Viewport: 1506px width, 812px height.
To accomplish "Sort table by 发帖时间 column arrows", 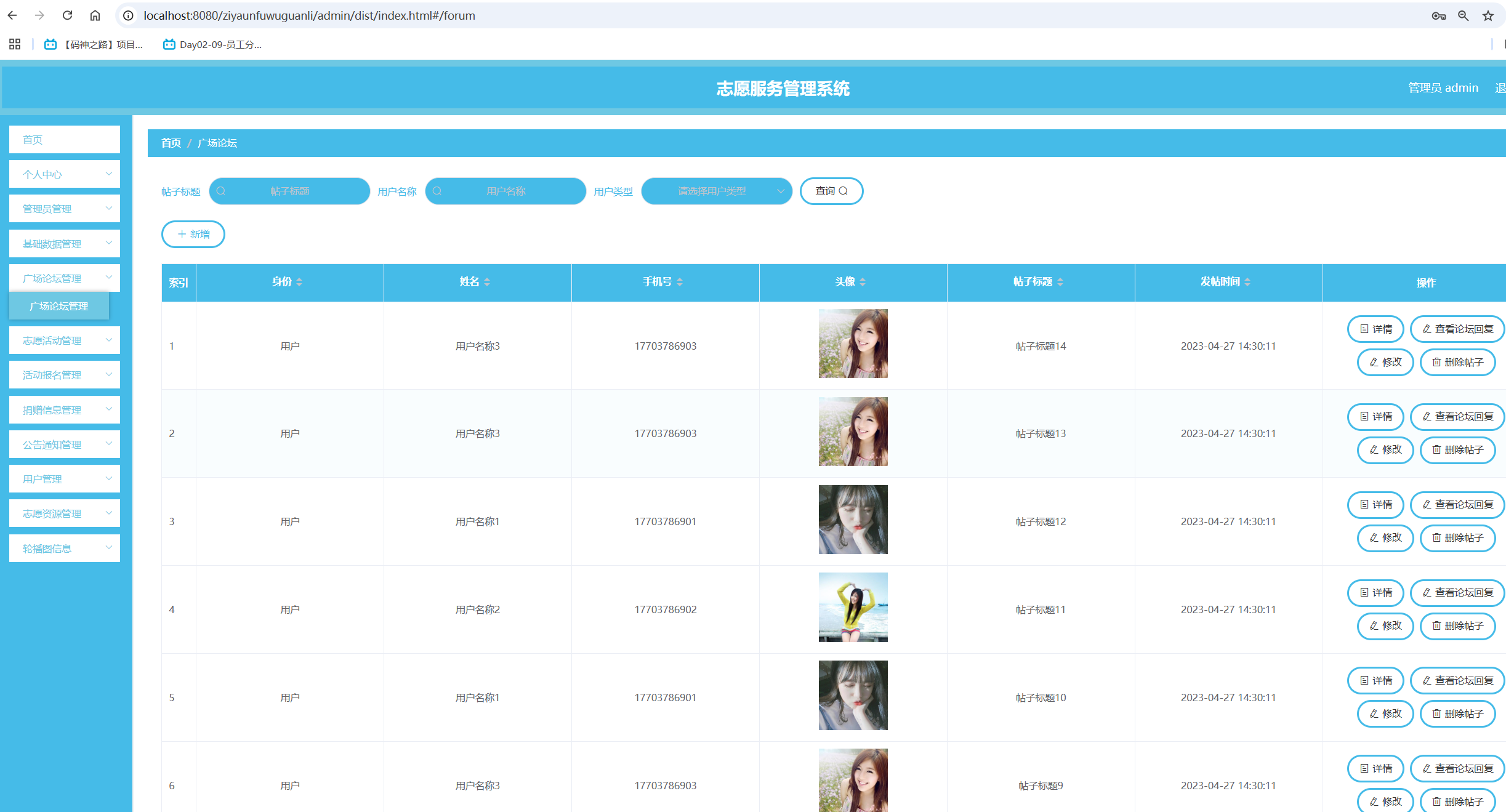I will [x=1247, y=282].
